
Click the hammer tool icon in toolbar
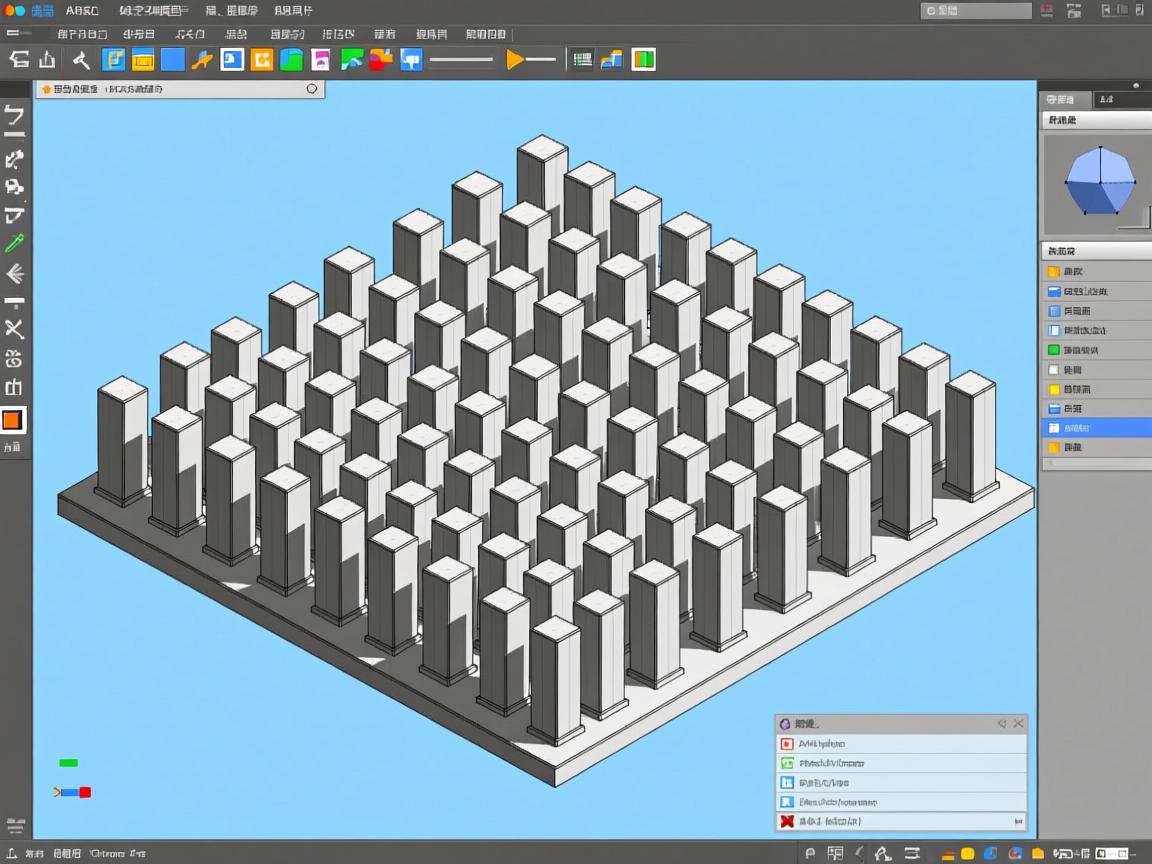[82, 59]
